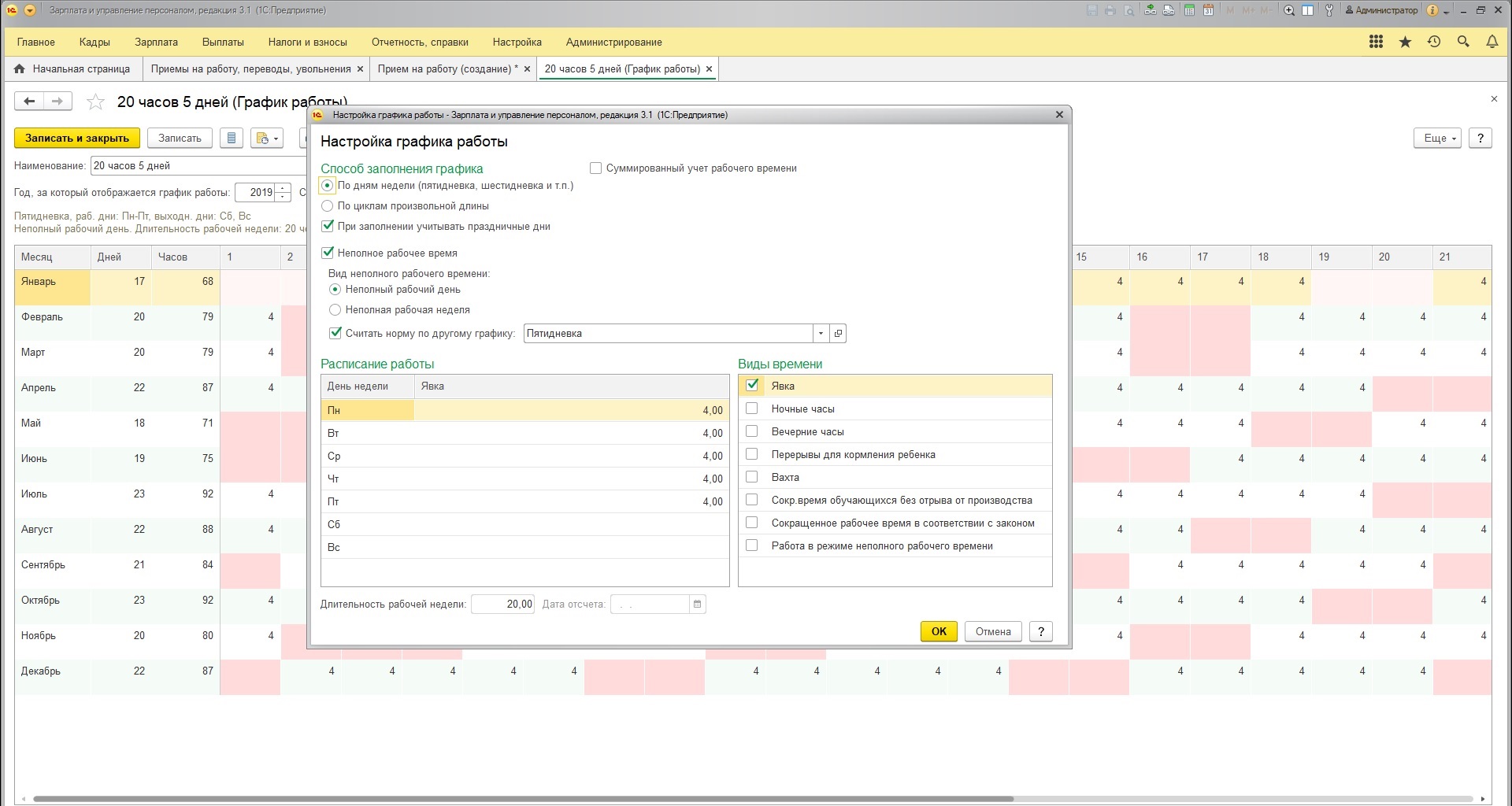Select the Пн row hours cell
This screenshot has height=806, width=1512.
click(571, 410)
